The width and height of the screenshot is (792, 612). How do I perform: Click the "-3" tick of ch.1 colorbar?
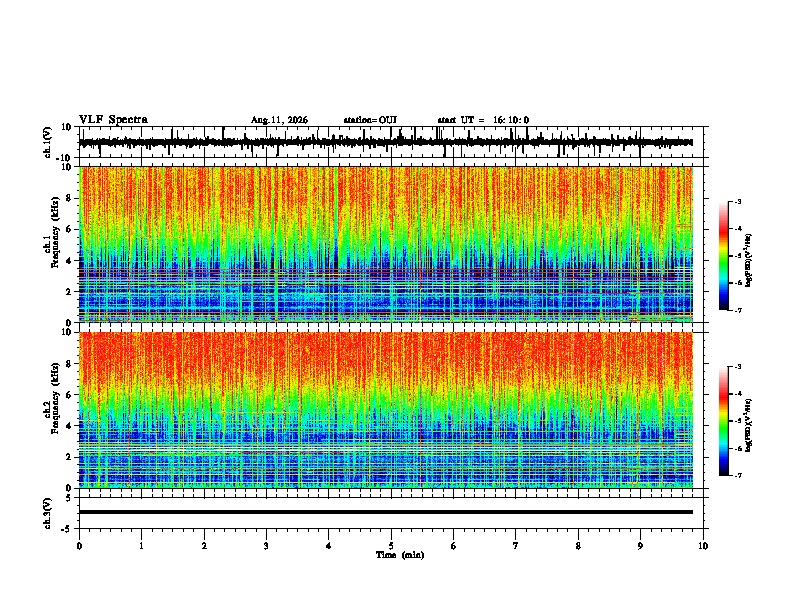coord(738,201)
